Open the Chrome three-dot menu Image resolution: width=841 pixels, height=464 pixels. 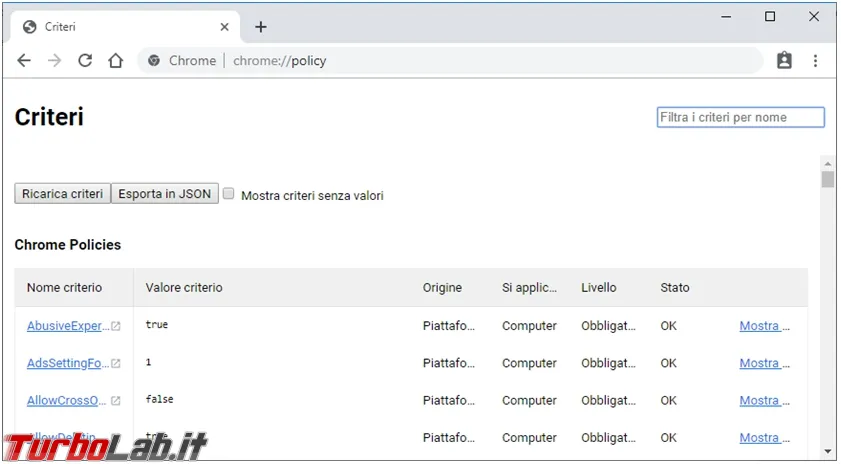[815, 61]
